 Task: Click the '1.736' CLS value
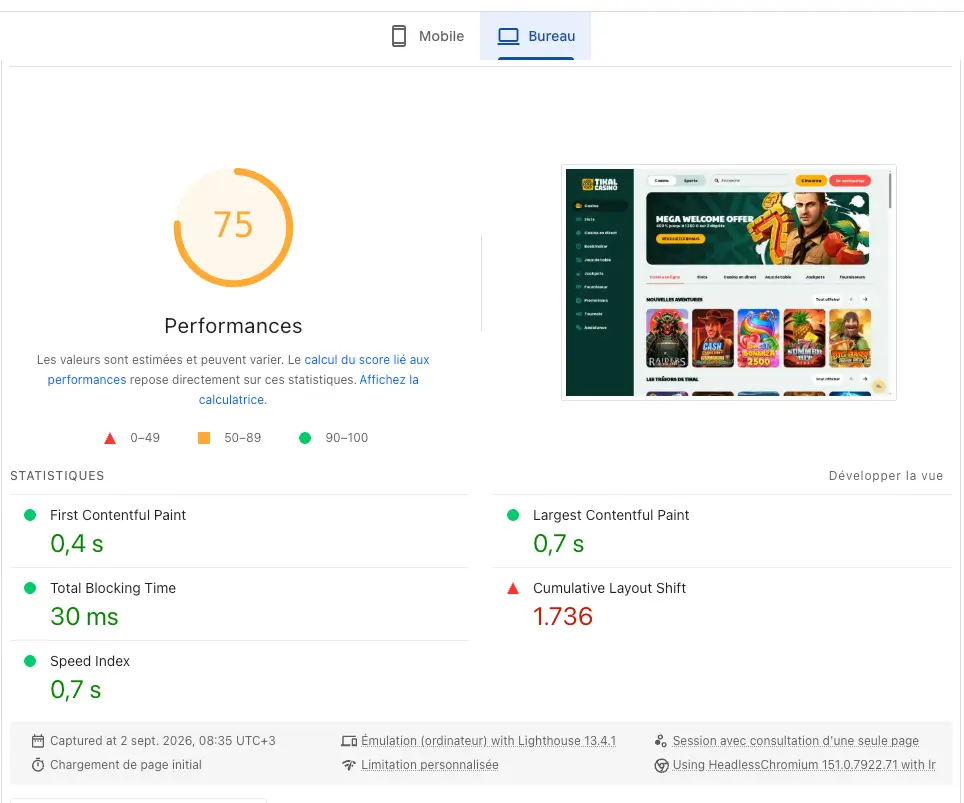click(563, 617)
